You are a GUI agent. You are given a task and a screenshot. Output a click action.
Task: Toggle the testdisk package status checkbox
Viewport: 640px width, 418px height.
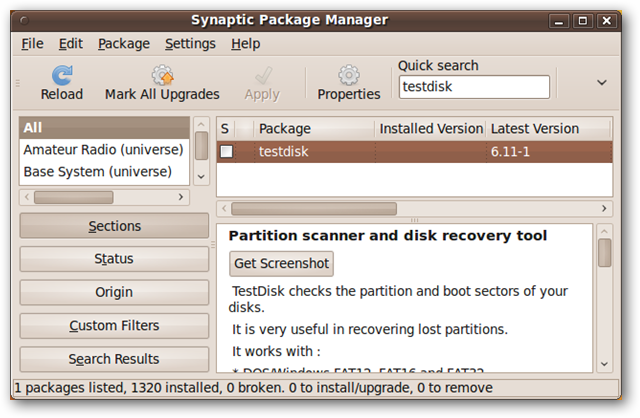pos(227,151)
